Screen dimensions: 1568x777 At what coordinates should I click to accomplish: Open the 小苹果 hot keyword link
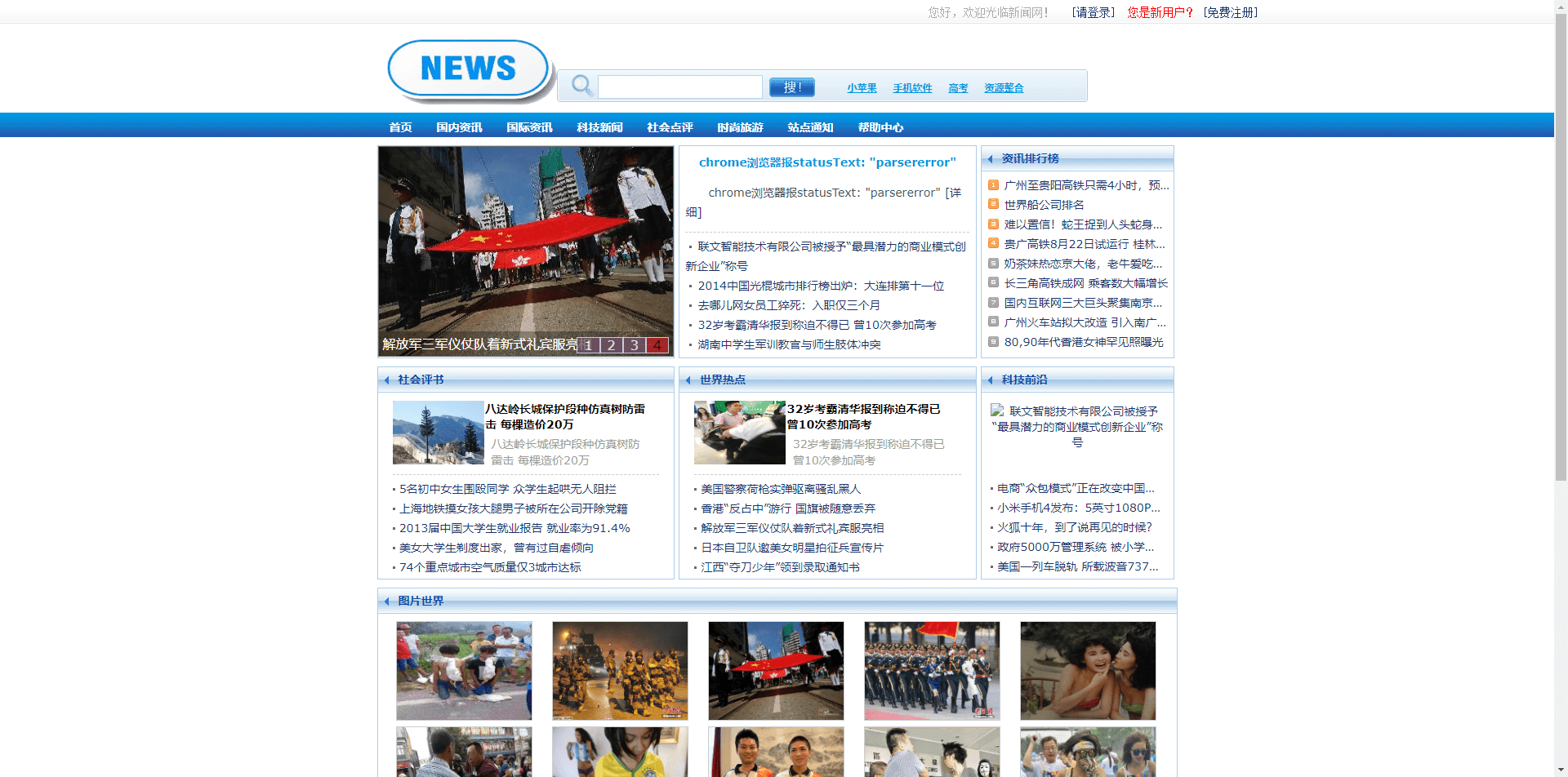point(862,88)
